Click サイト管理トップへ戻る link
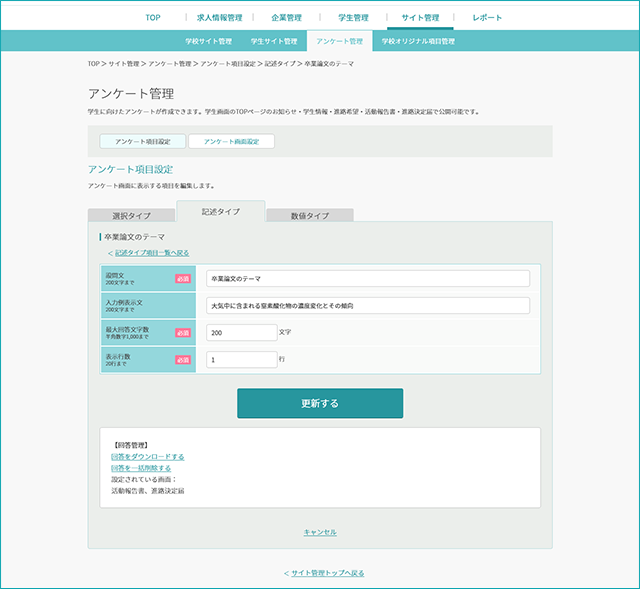 tap(328, 573)
